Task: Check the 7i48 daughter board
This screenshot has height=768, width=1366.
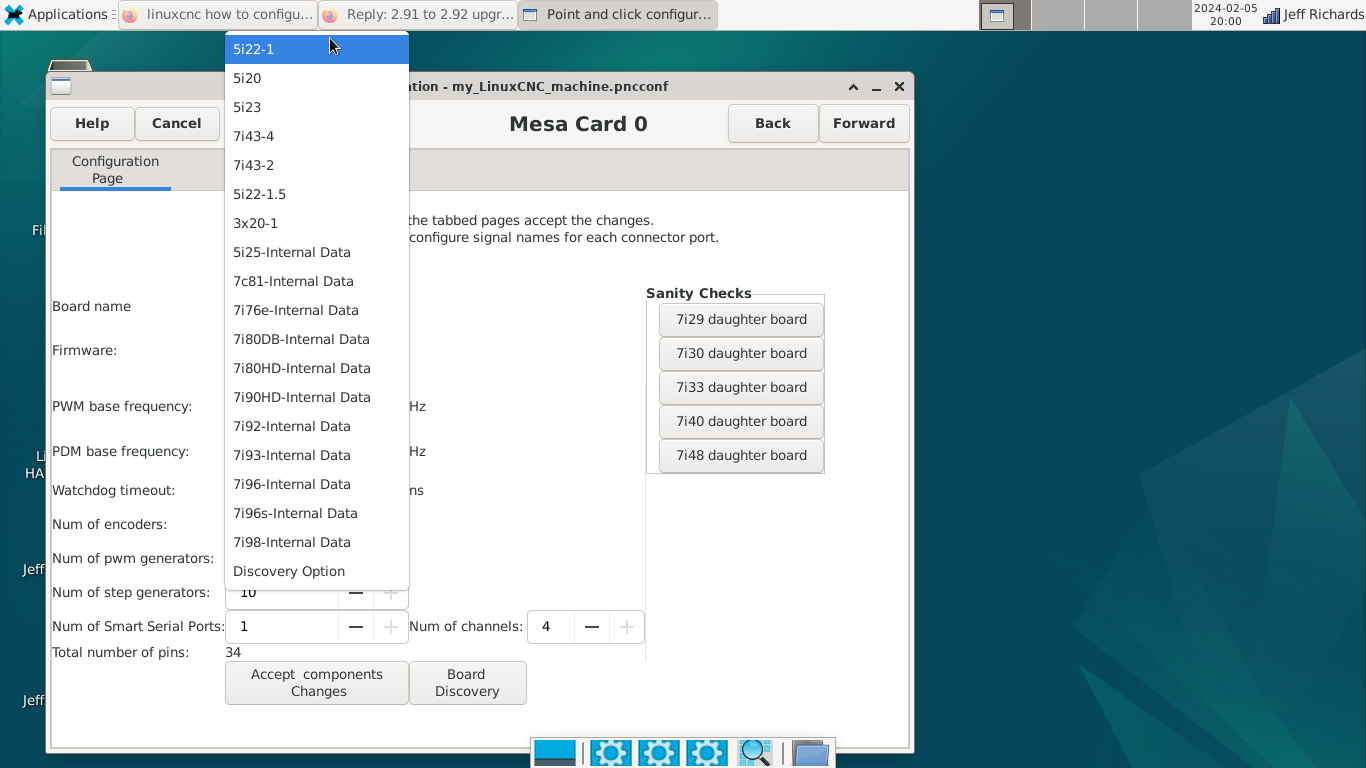Action: tap(741, 456)
